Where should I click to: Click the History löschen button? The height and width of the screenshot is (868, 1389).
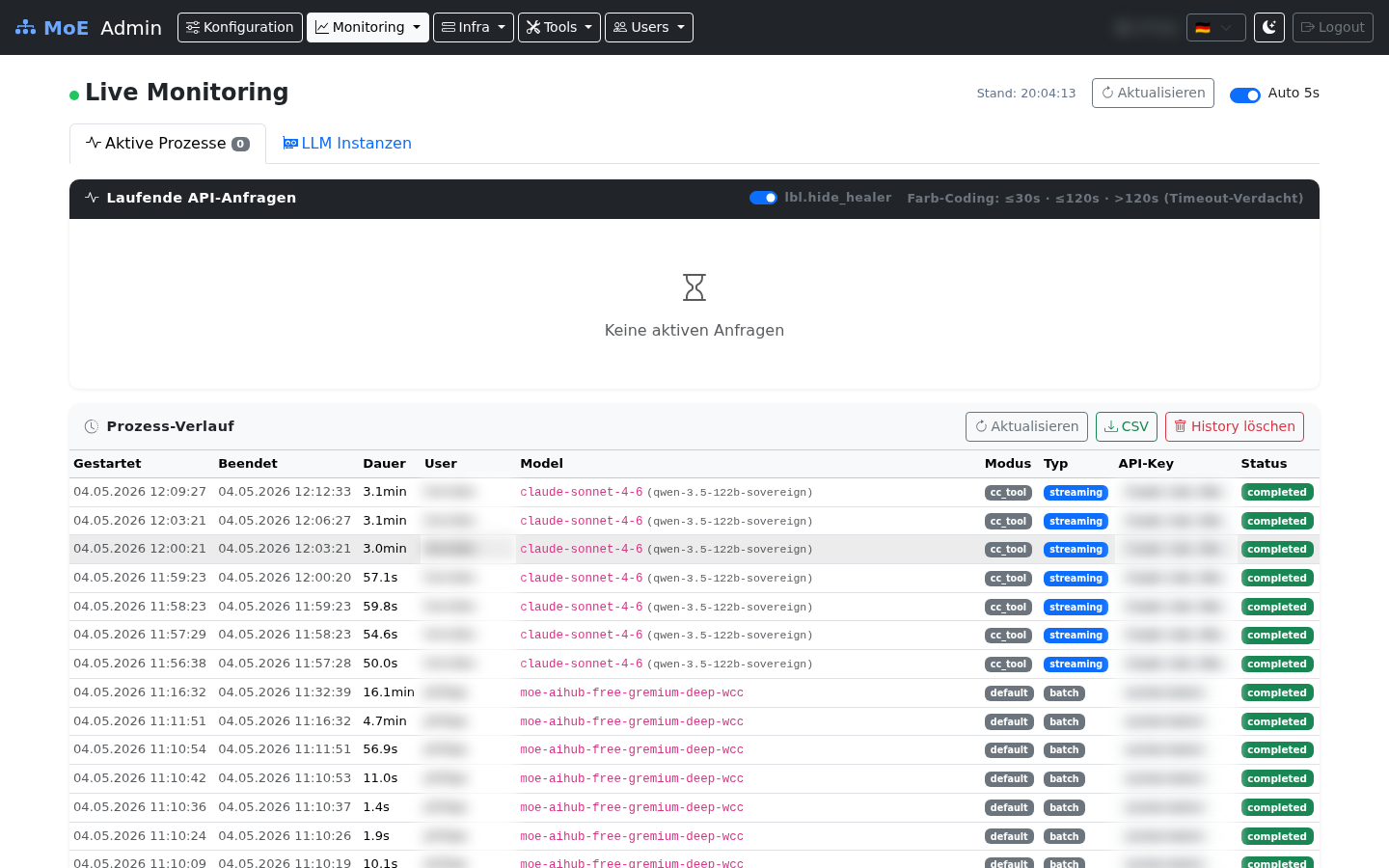click(x=1235, y=426)
